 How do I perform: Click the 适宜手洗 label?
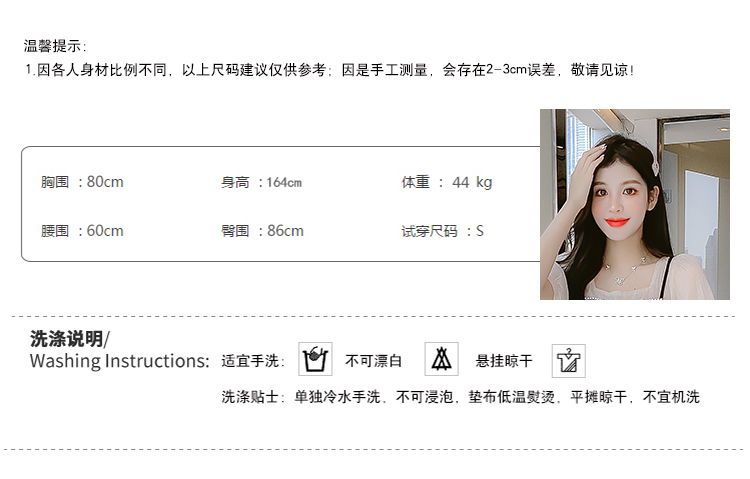[253, 361]
